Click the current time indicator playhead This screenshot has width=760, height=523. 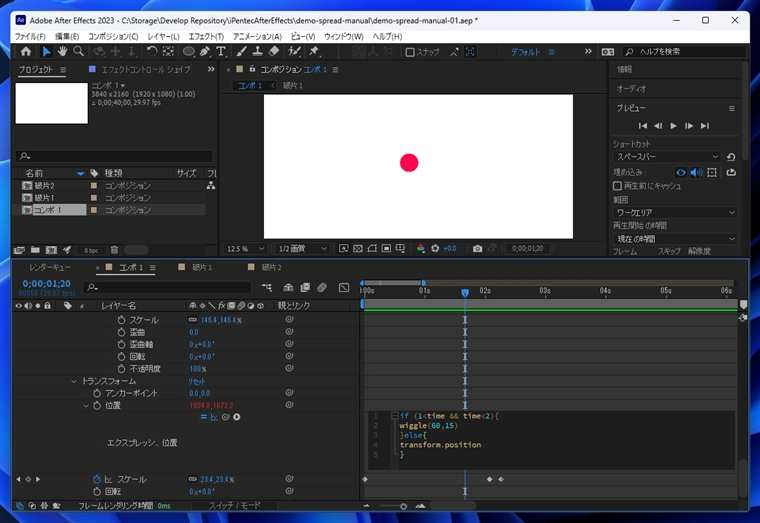pos(465,292)
